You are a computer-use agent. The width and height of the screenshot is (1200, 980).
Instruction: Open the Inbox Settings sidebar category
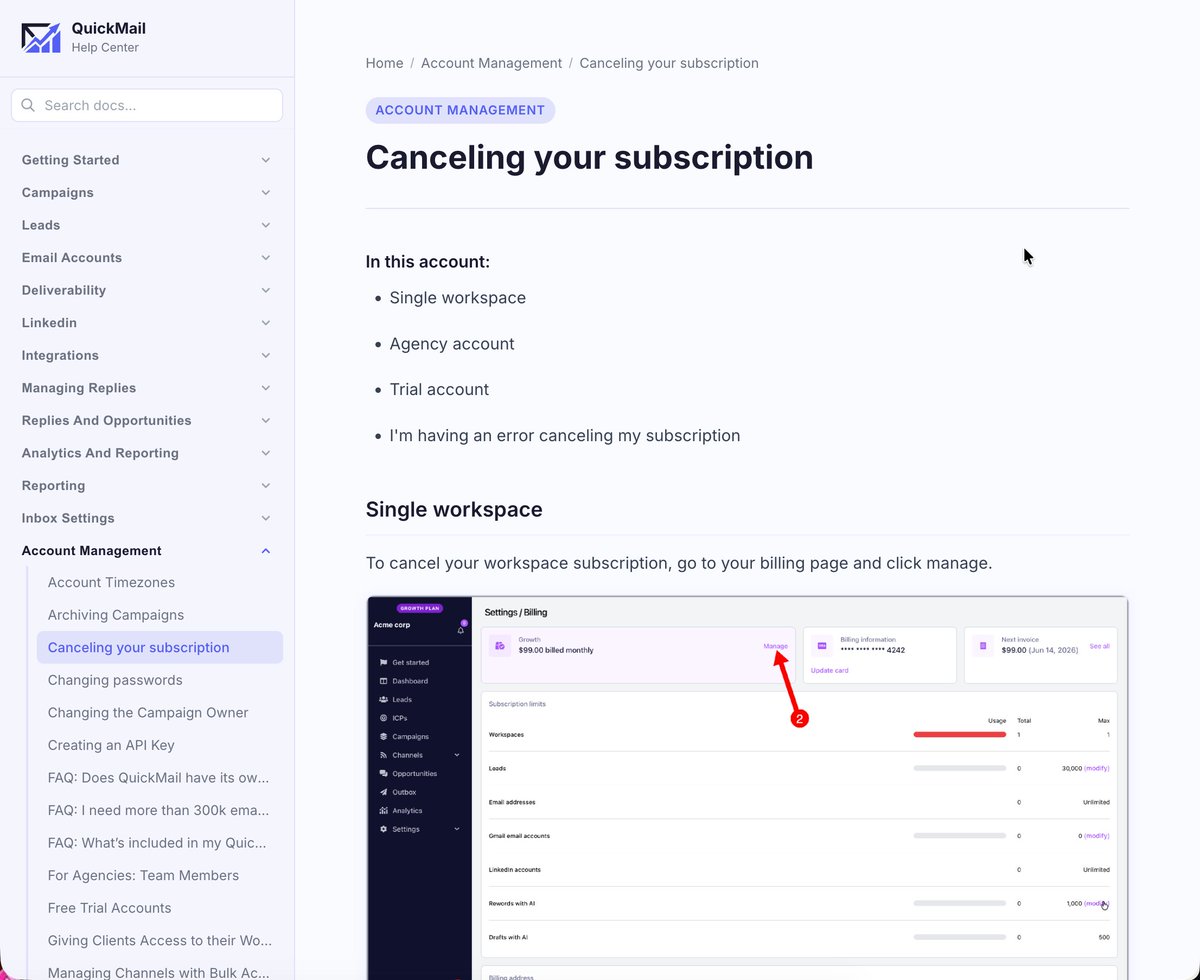click(68, 518)
